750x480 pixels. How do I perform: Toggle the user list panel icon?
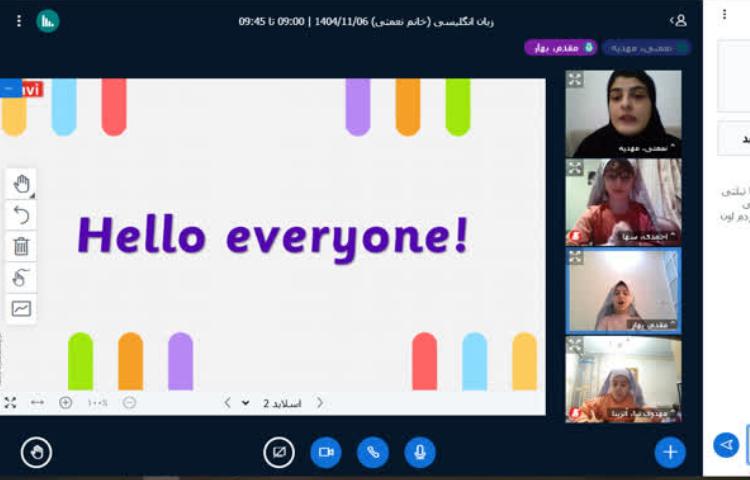click(x=679, y=20)
